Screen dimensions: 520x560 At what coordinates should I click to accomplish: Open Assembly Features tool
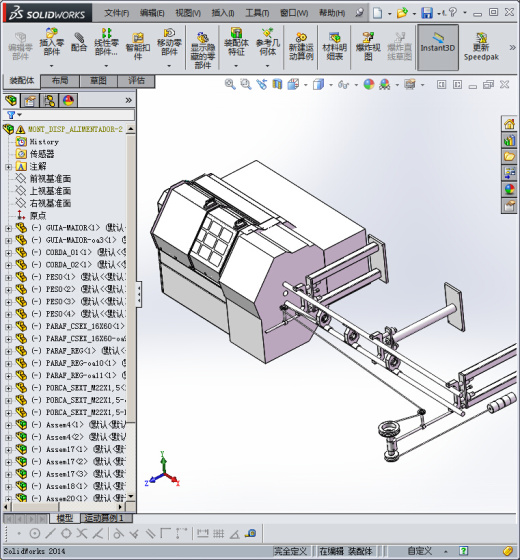click(x=236, y=41)
